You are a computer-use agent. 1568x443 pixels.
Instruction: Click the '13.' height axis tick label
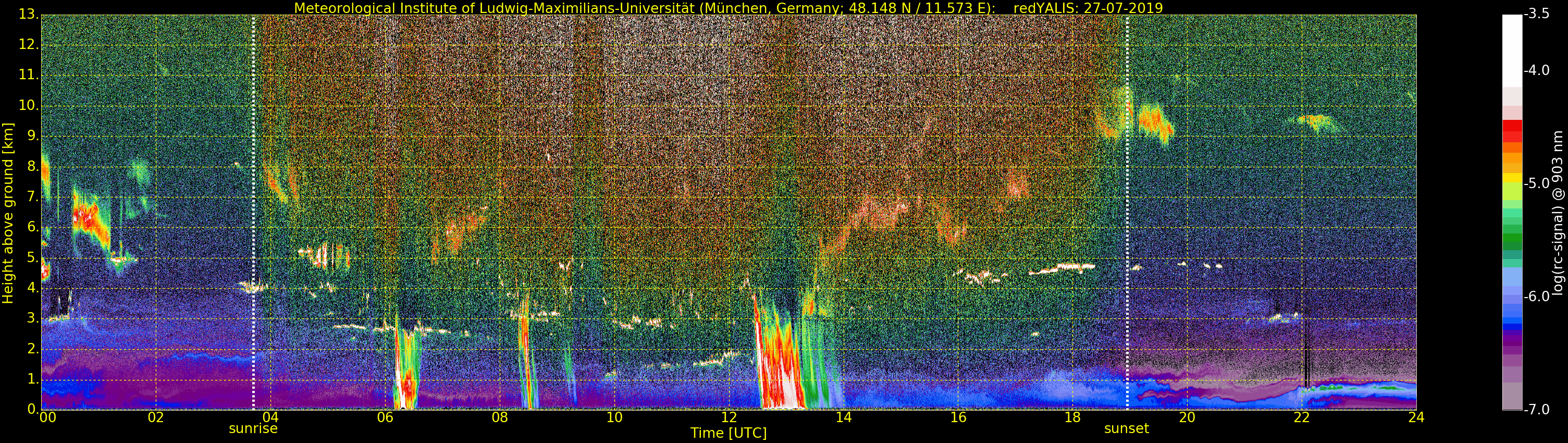click(29, 14)
